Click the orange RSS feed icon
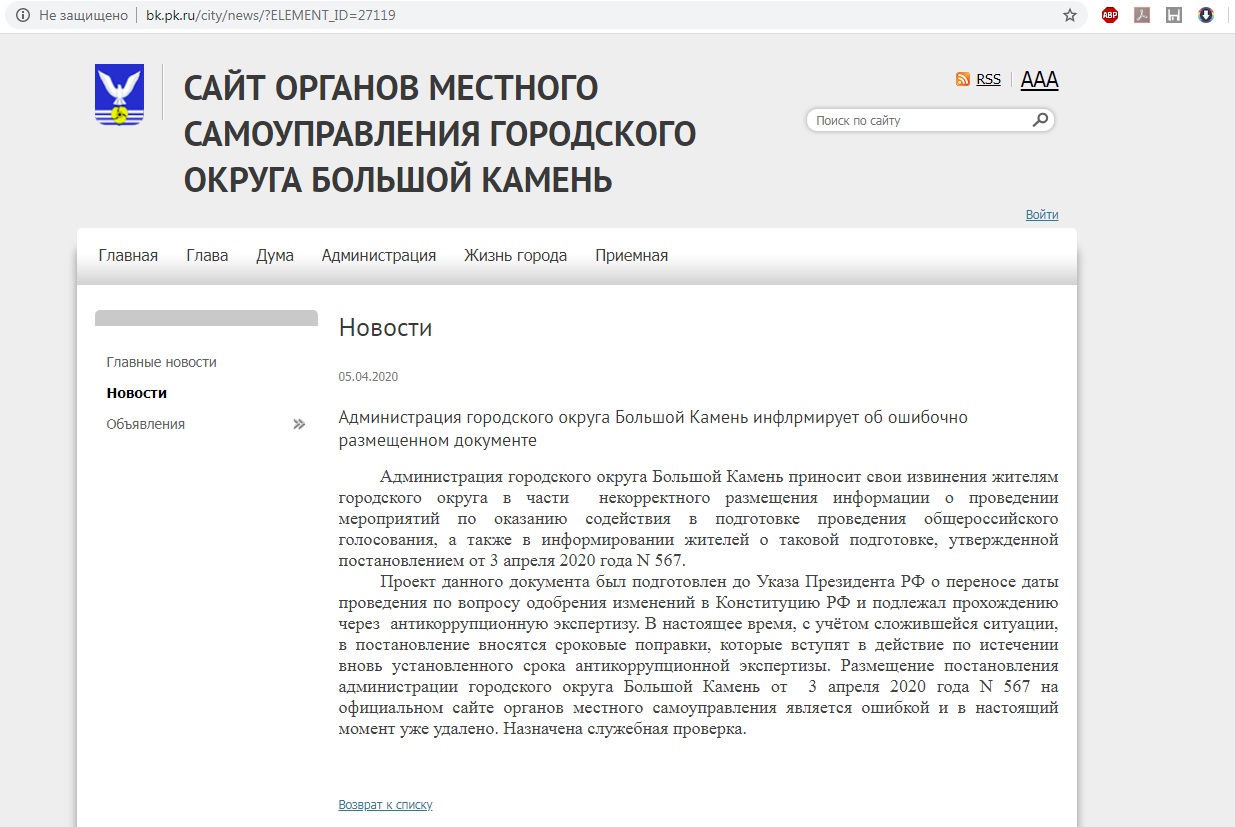This screenshot has height=827, width=1235. click(x=963, y=79)
